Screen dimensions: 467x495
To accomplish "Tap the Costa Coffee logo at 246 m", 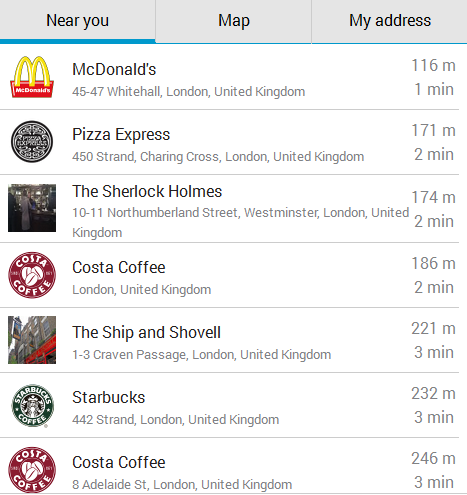I will pyautogui.click(x=32, y=470).
